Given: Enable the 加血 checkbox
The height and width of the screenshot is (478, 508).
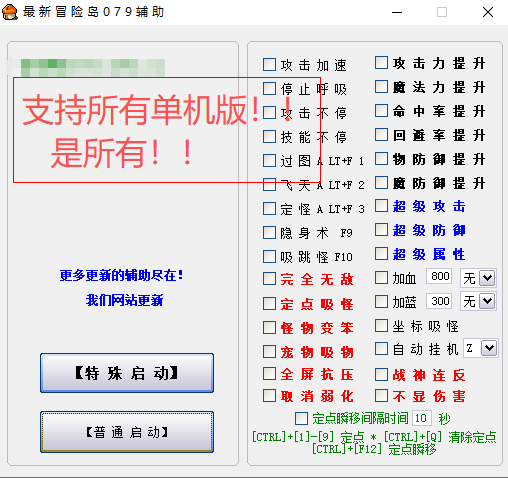Looking at the screenshot, I should click(x=381, y=277).
